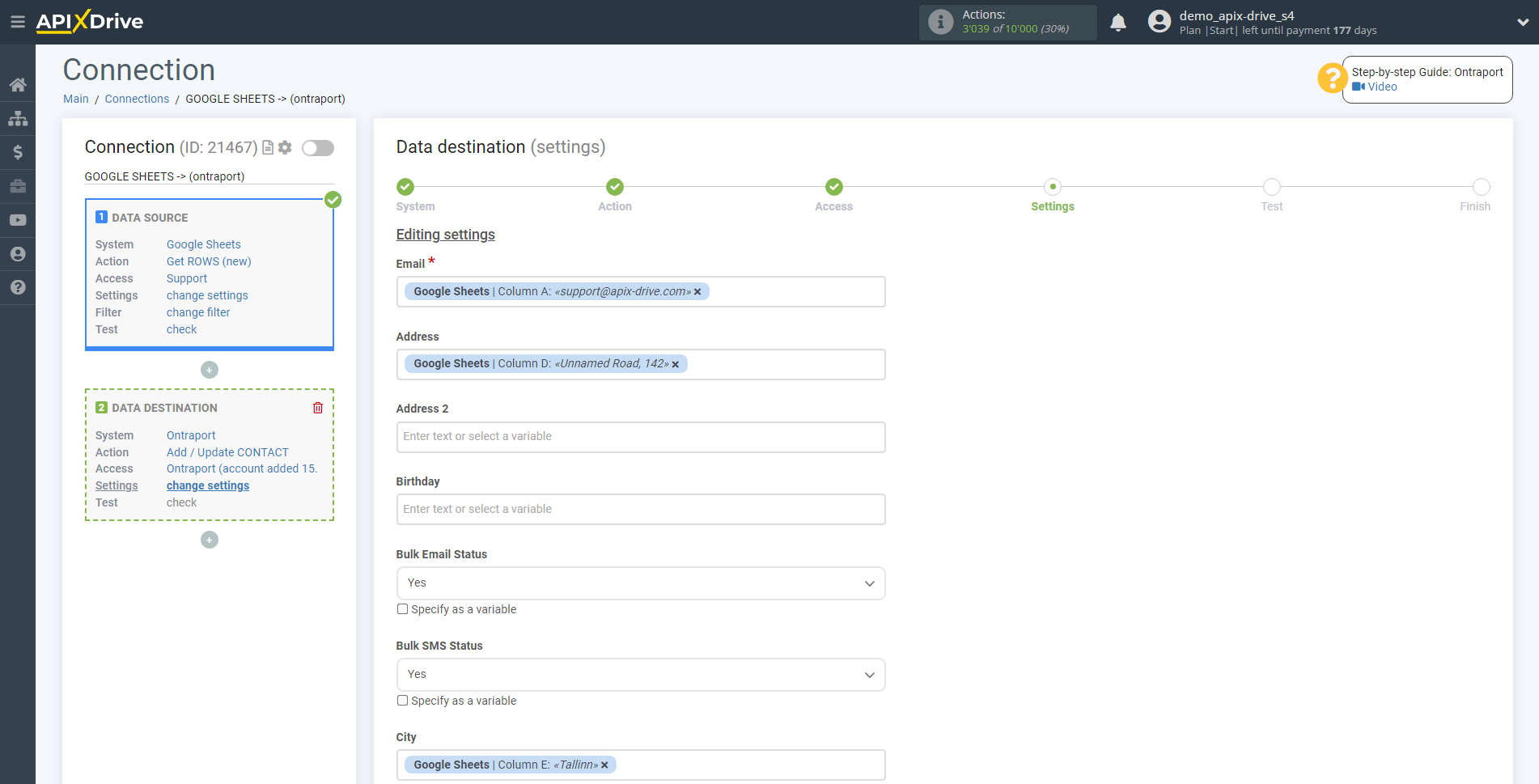Open the Support access link
1539x784 pixels.
click(187, 278)
